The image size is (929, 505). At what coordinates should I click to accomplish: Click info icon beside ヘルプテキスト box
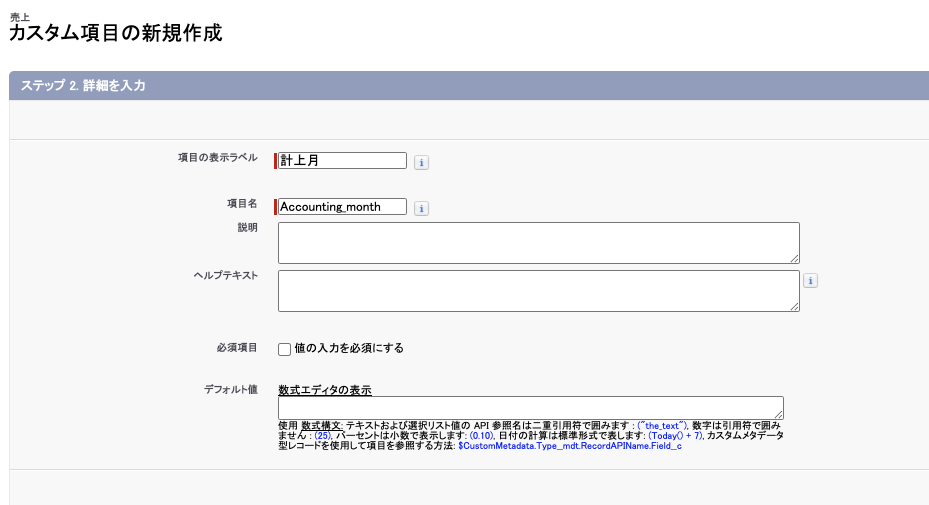(810, 281)
